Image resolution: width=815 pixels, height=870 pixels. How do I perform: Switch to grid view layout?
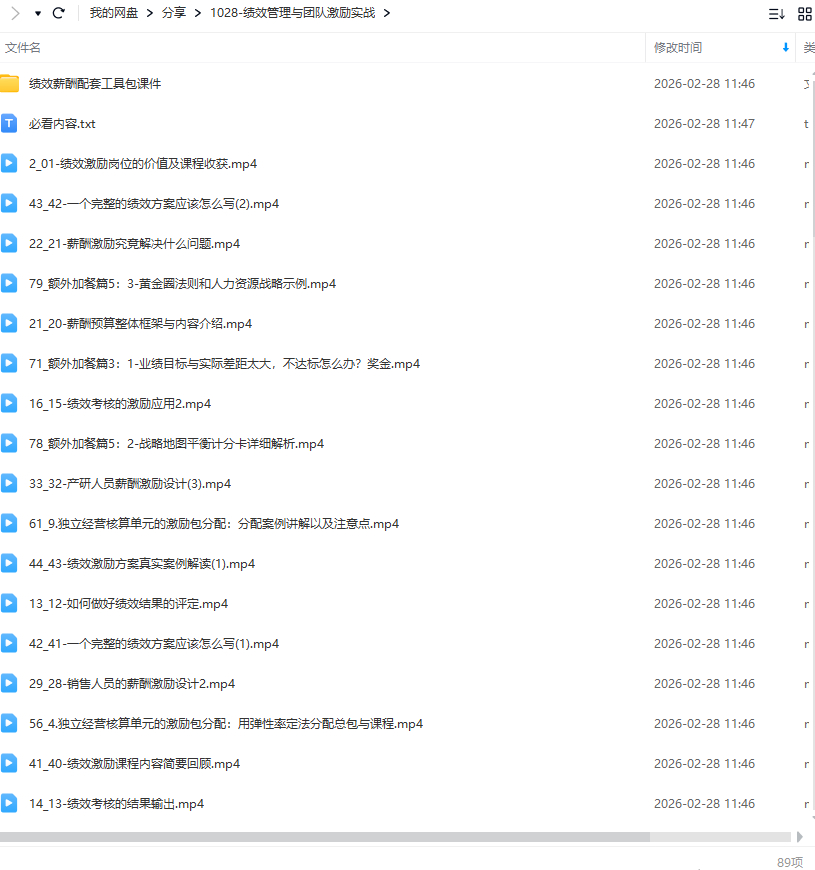pos(804,13)
